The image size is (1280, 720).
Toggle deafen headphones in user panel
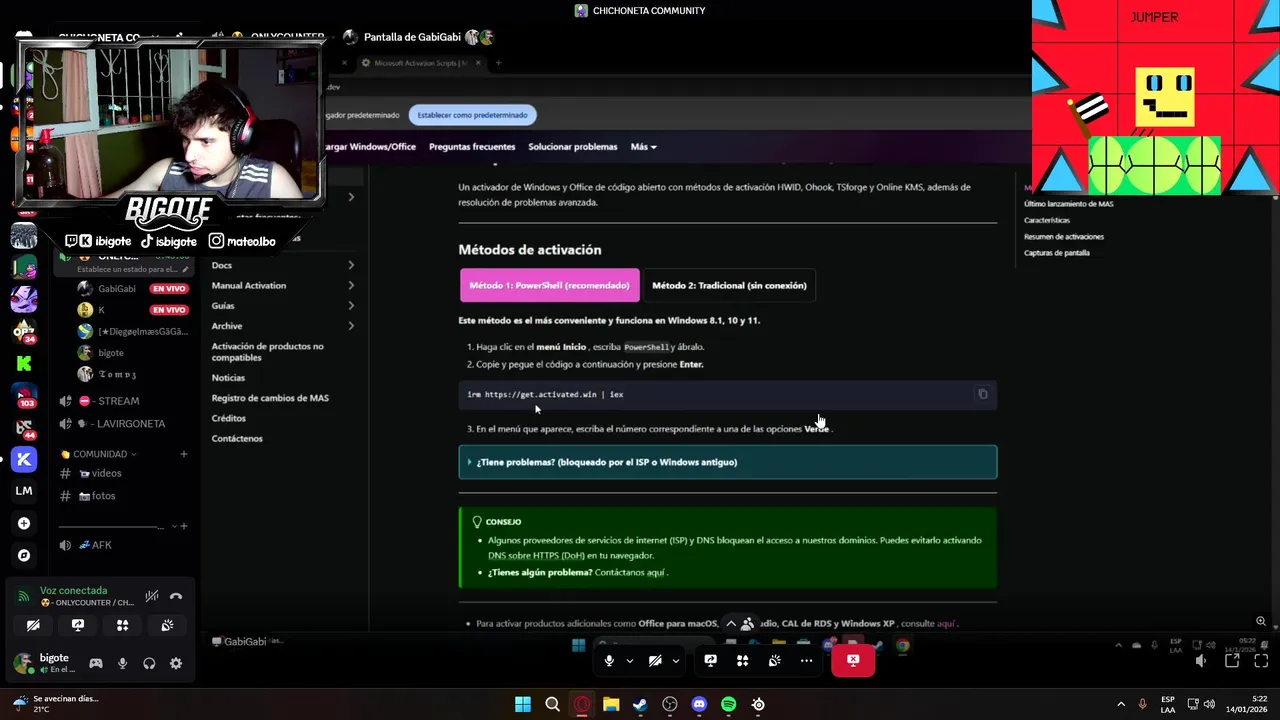[149, 663]
